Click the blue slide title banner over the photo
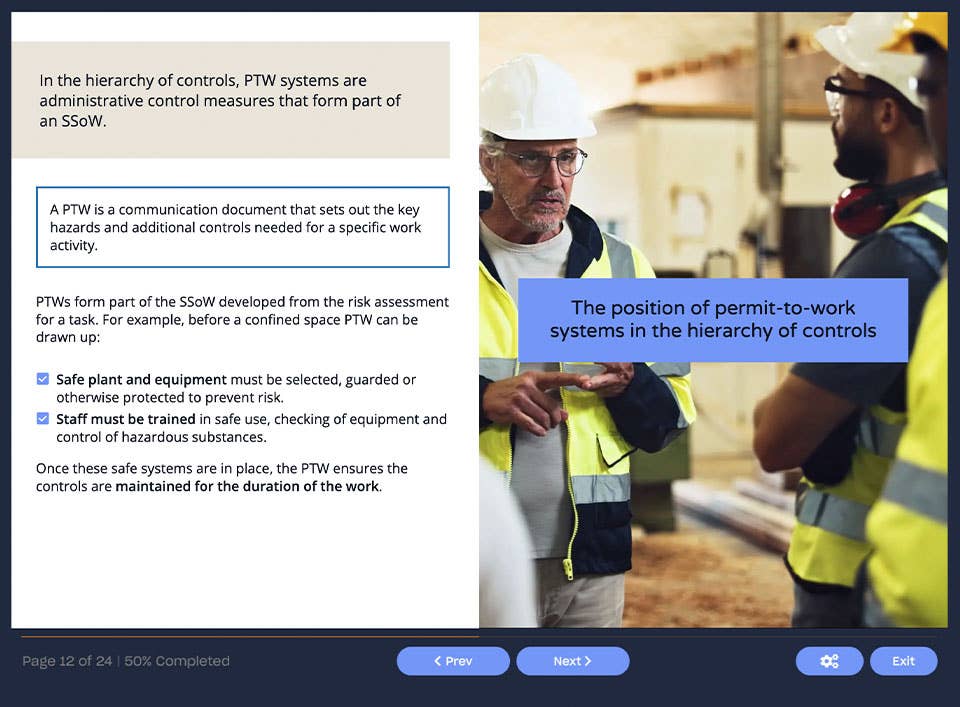Screen dimensions: 960x707 (713, 320)
